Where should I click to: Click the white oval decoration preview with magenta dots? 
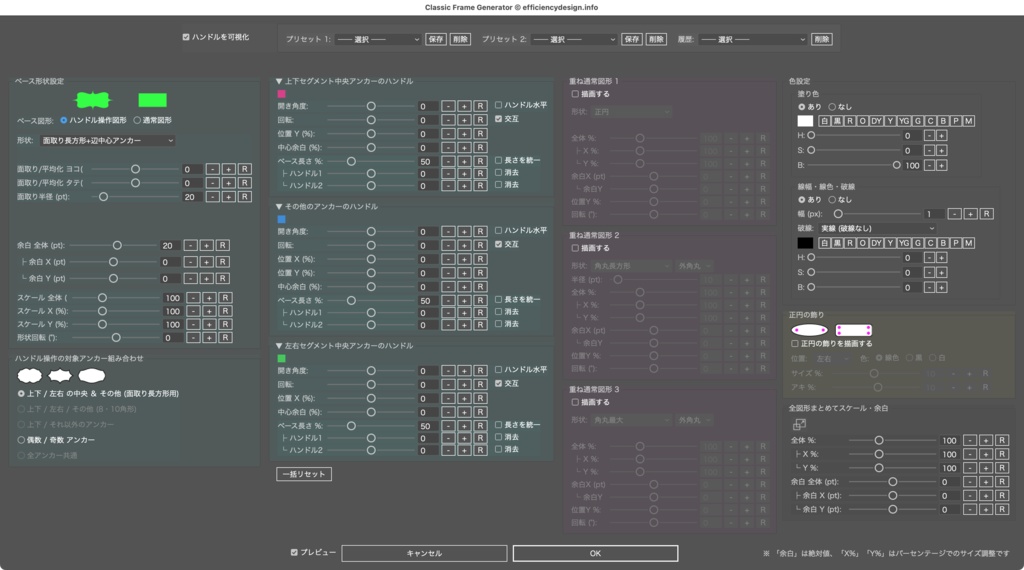pos(809,330)
